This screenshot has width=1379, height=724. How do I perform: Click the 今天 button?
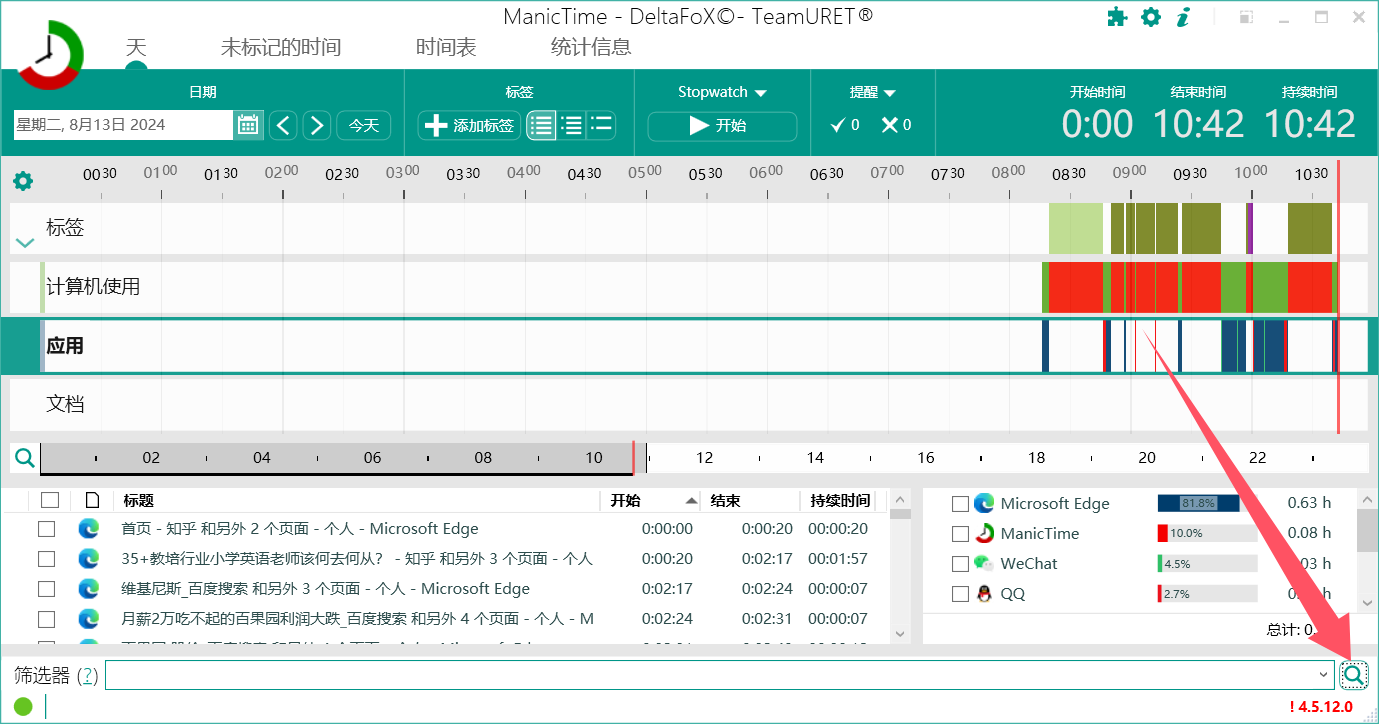364,125
